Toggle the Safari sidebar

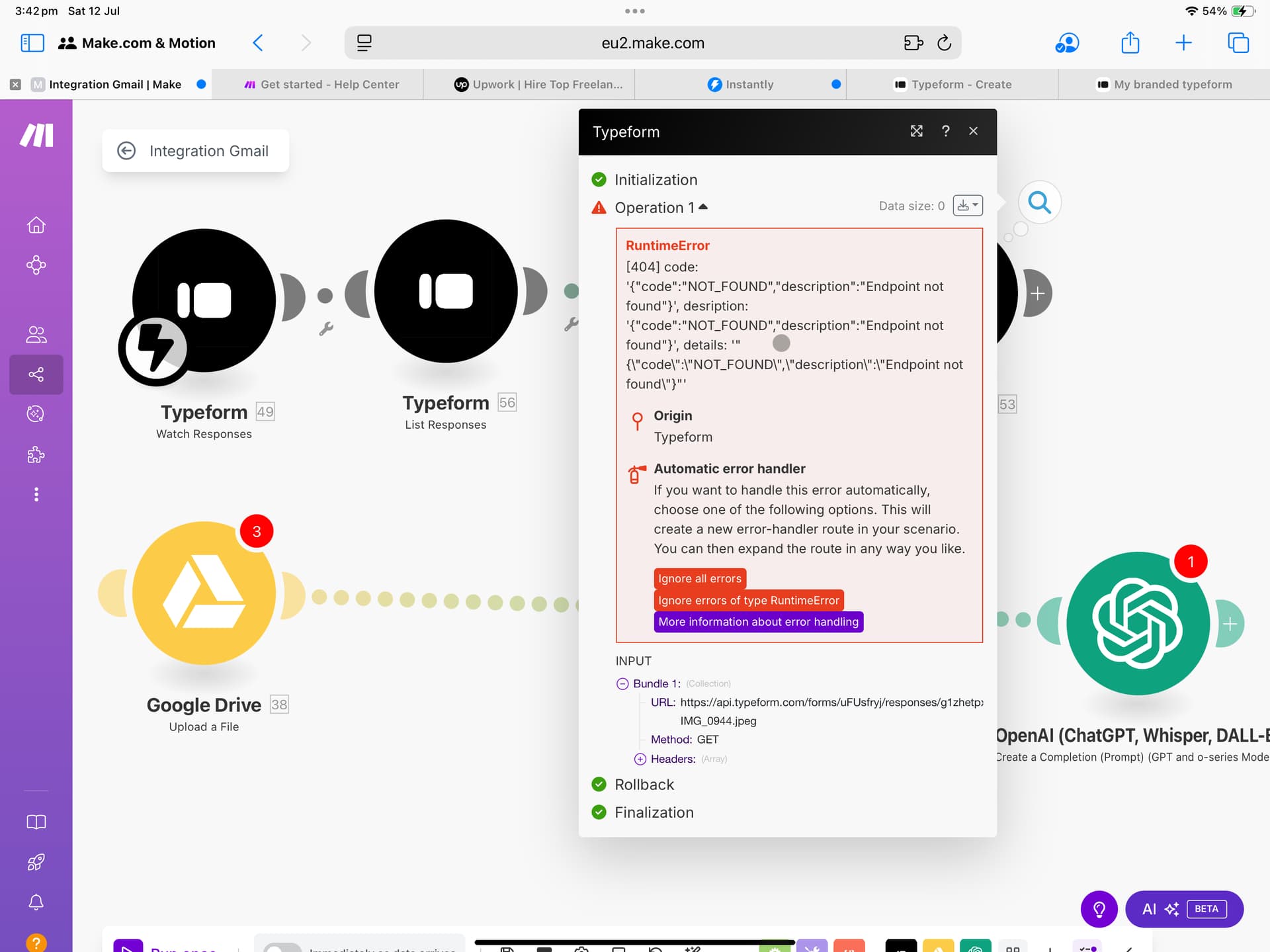coord(32,43)
